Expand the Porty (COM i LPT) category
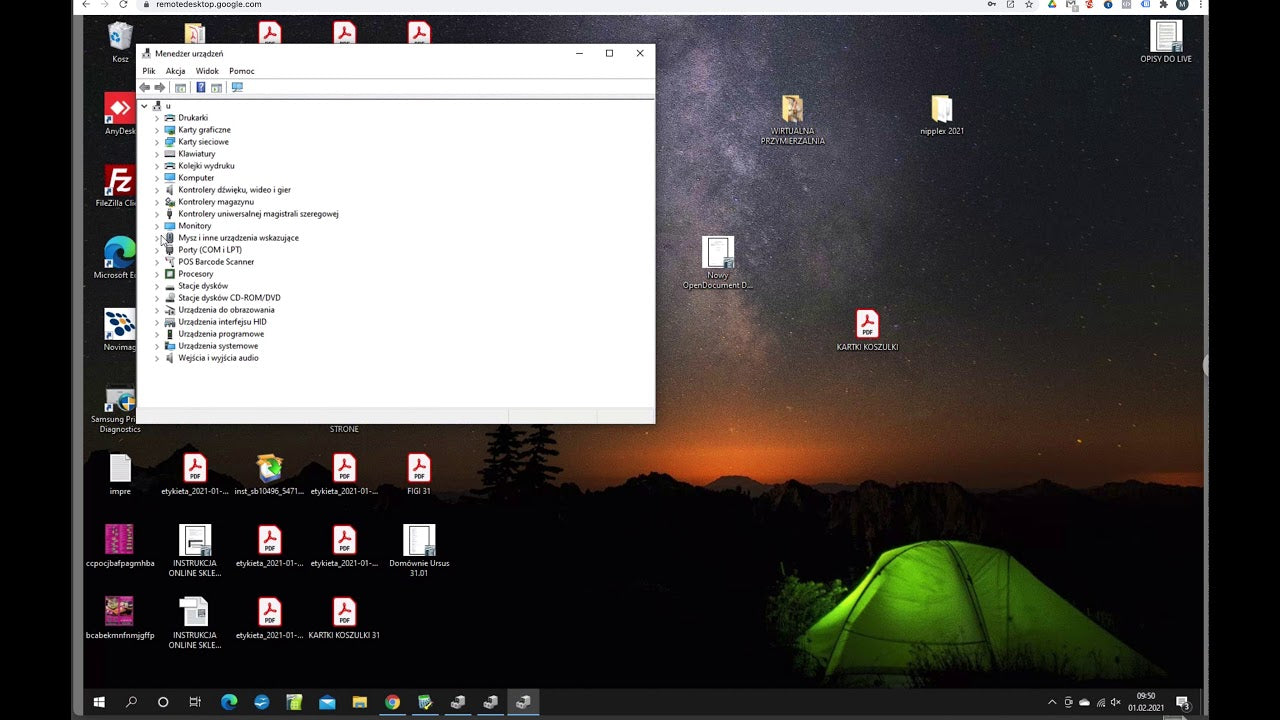The height and width of the screenshot is (720, 1280). point(157,250)
